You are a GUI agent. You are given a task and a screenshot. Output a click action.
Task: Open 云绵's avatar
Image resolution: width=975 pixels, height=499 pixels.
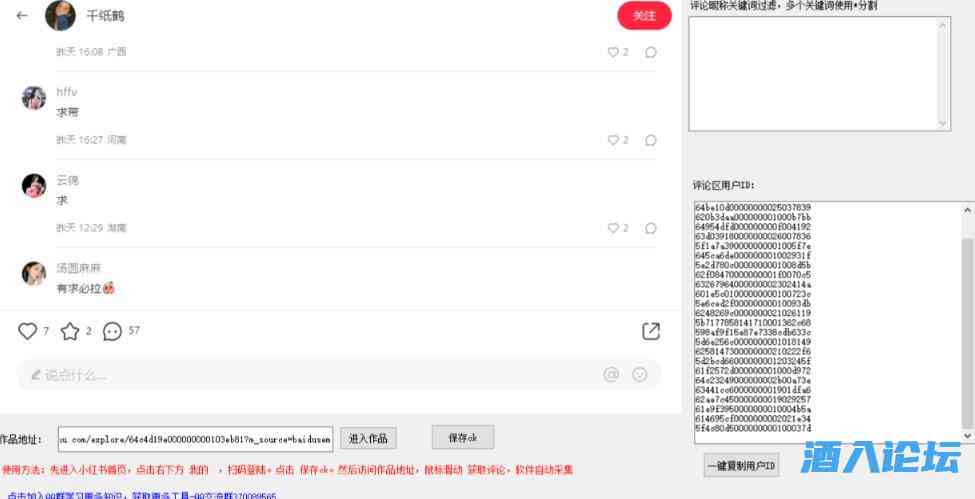tap(34, 185)
